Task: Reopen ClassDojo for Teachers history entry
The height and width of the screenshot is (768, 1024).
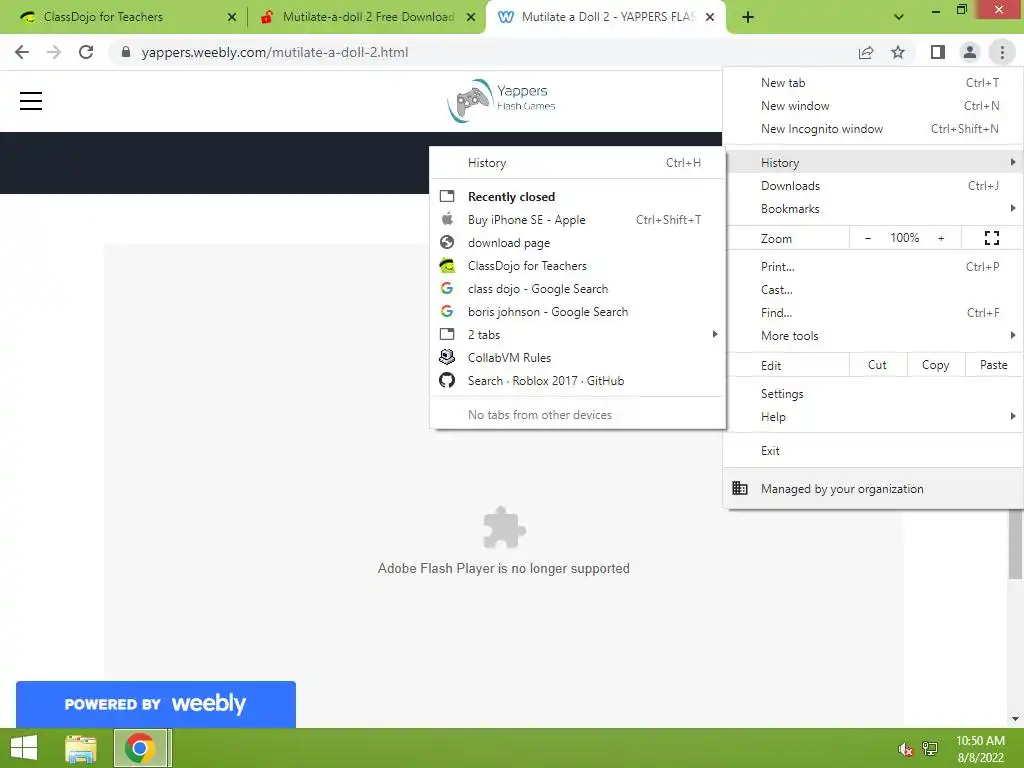Action: [578, 266]
